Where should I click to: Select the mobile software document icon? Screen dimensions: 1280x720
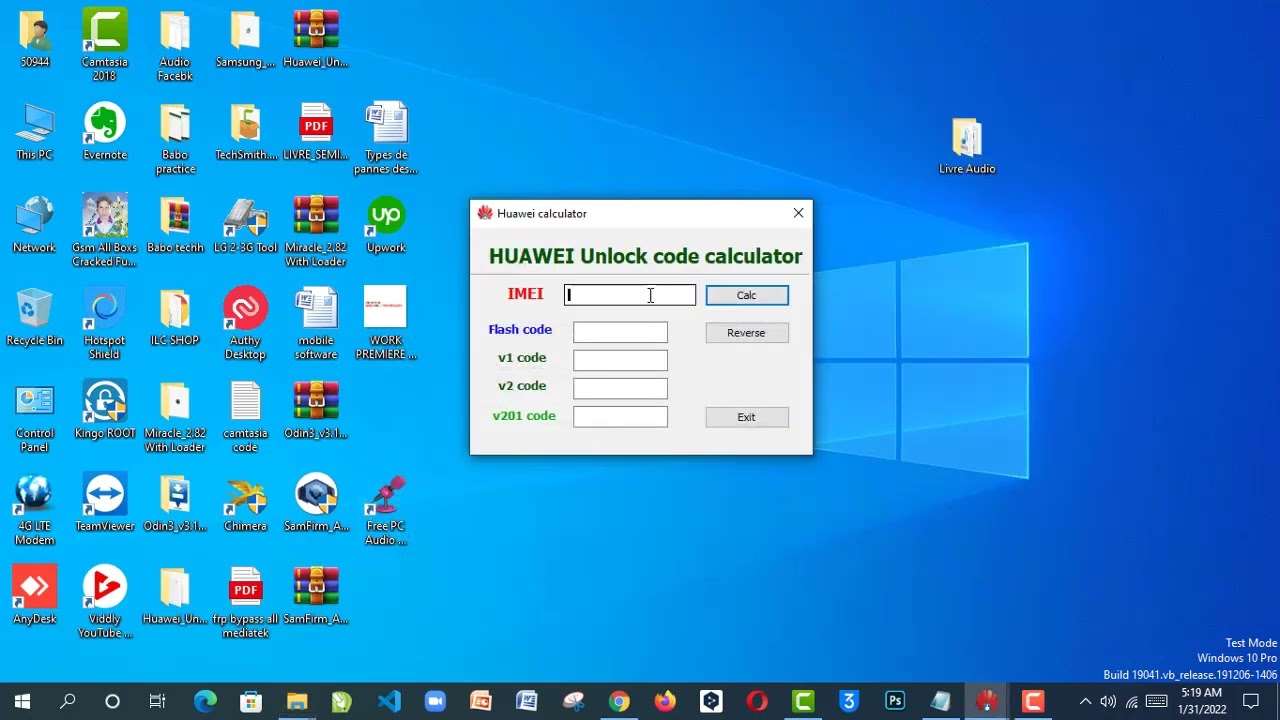click(x=316, y=324)
